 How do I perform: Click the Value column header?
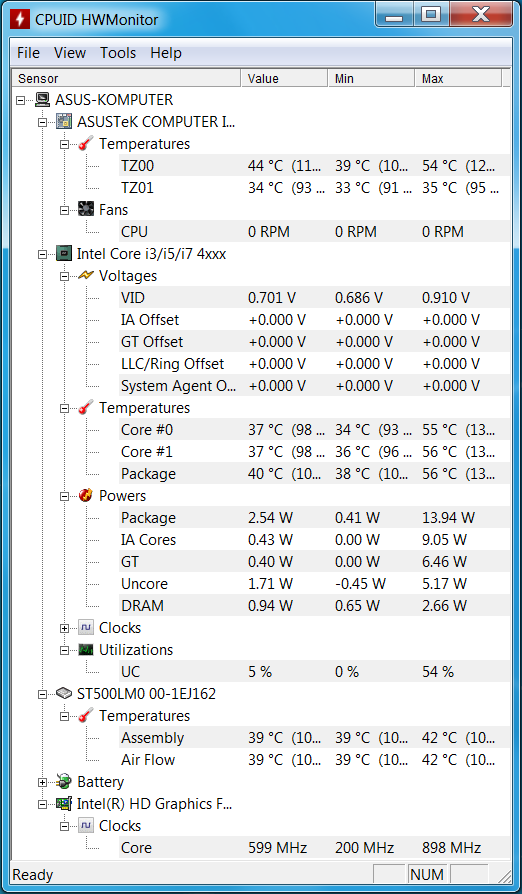(x=284, y=79)
